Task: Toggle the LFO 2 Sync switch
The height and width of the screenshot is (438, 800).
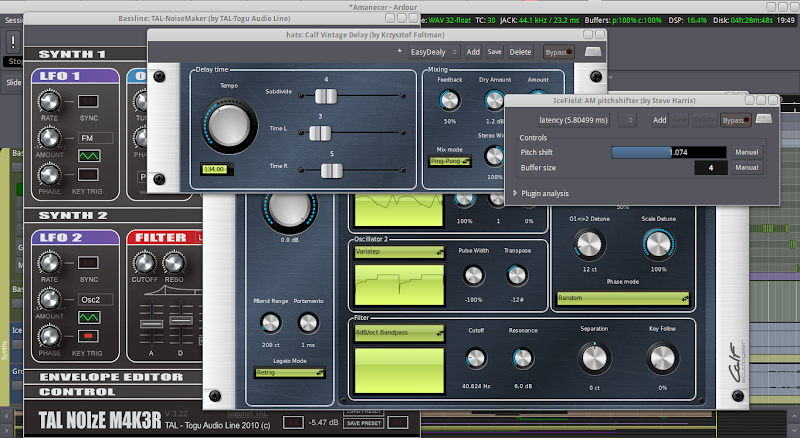Action: [88, 263]
